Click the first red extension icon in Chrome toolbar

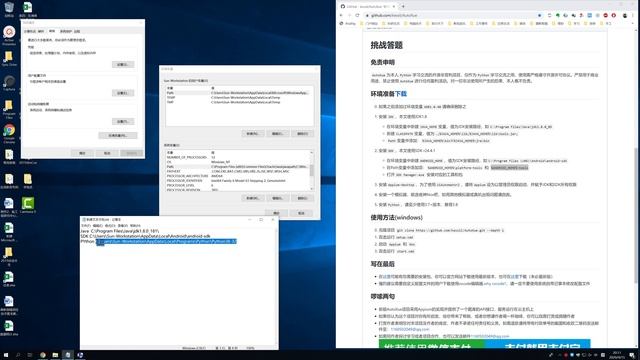click(606, 16)
